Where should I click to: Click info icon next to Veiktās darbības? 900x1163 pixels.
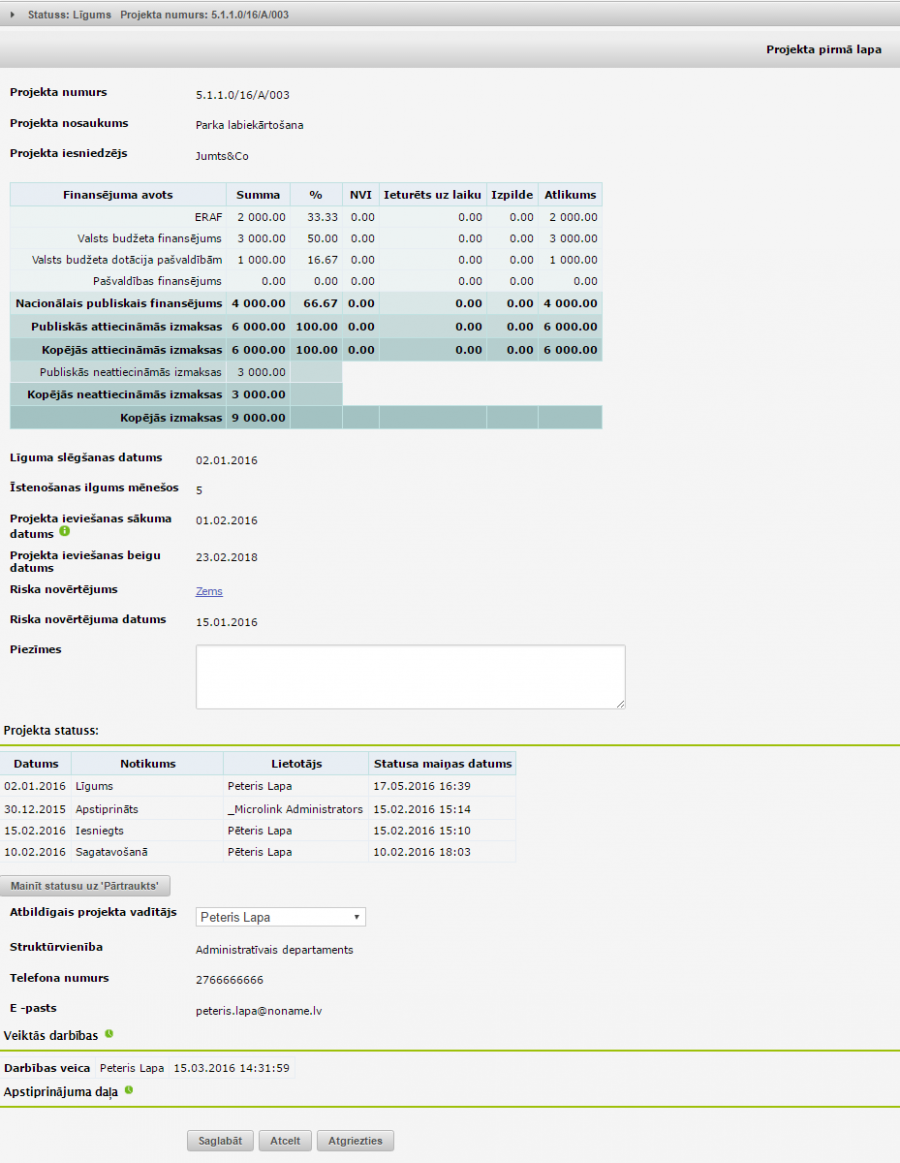[x=109, y=1034]
